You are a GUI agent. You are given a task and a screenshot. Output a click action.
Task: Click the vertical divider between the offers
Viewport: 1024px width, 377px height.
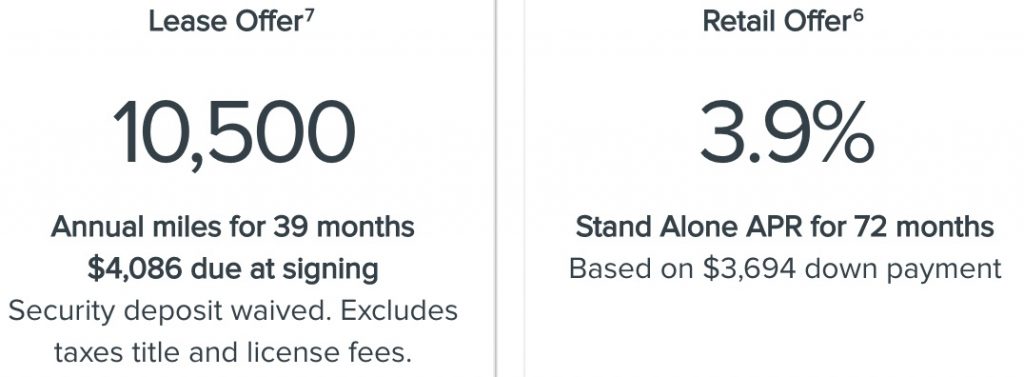[496, 188]
